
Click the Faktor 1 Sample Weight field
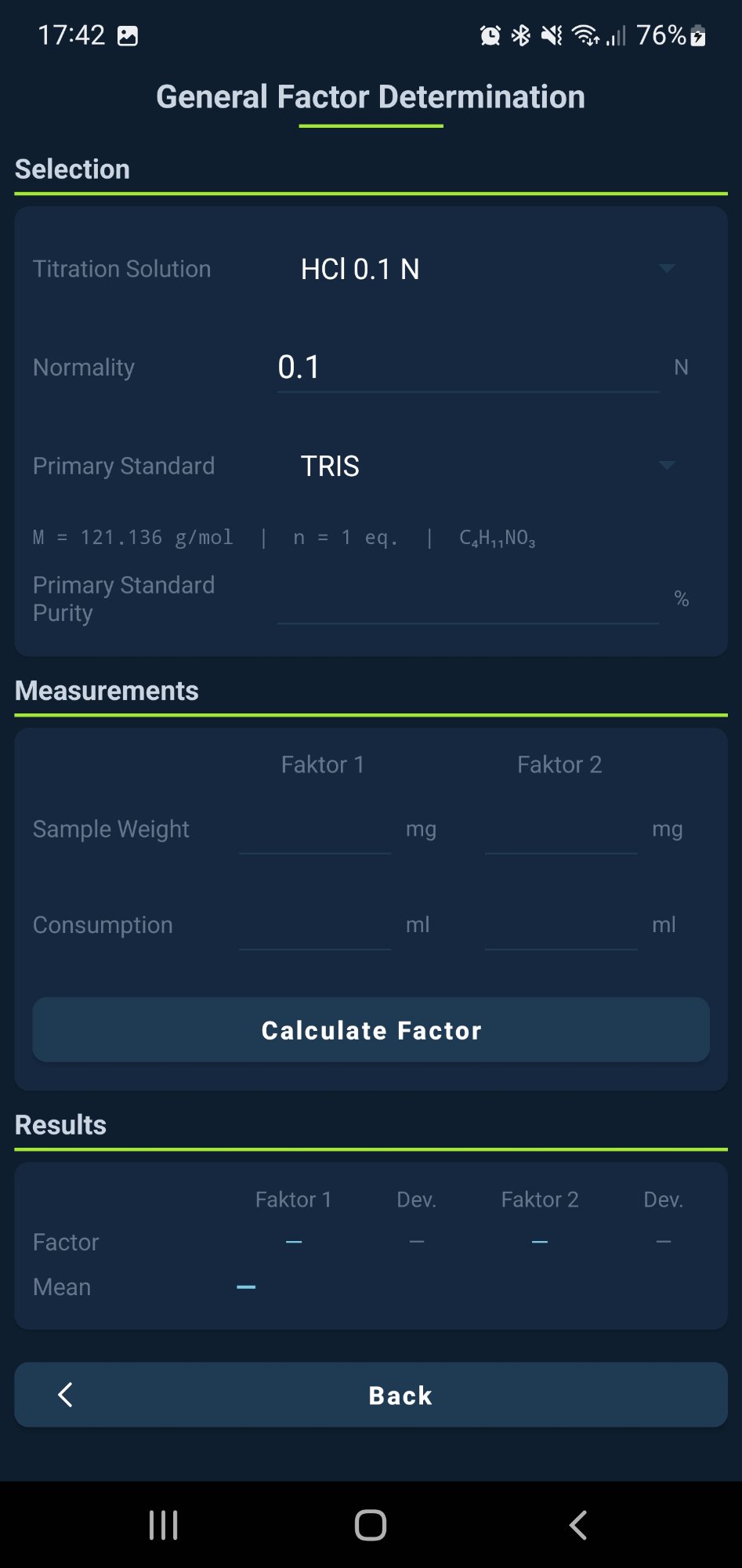[315, 843]
